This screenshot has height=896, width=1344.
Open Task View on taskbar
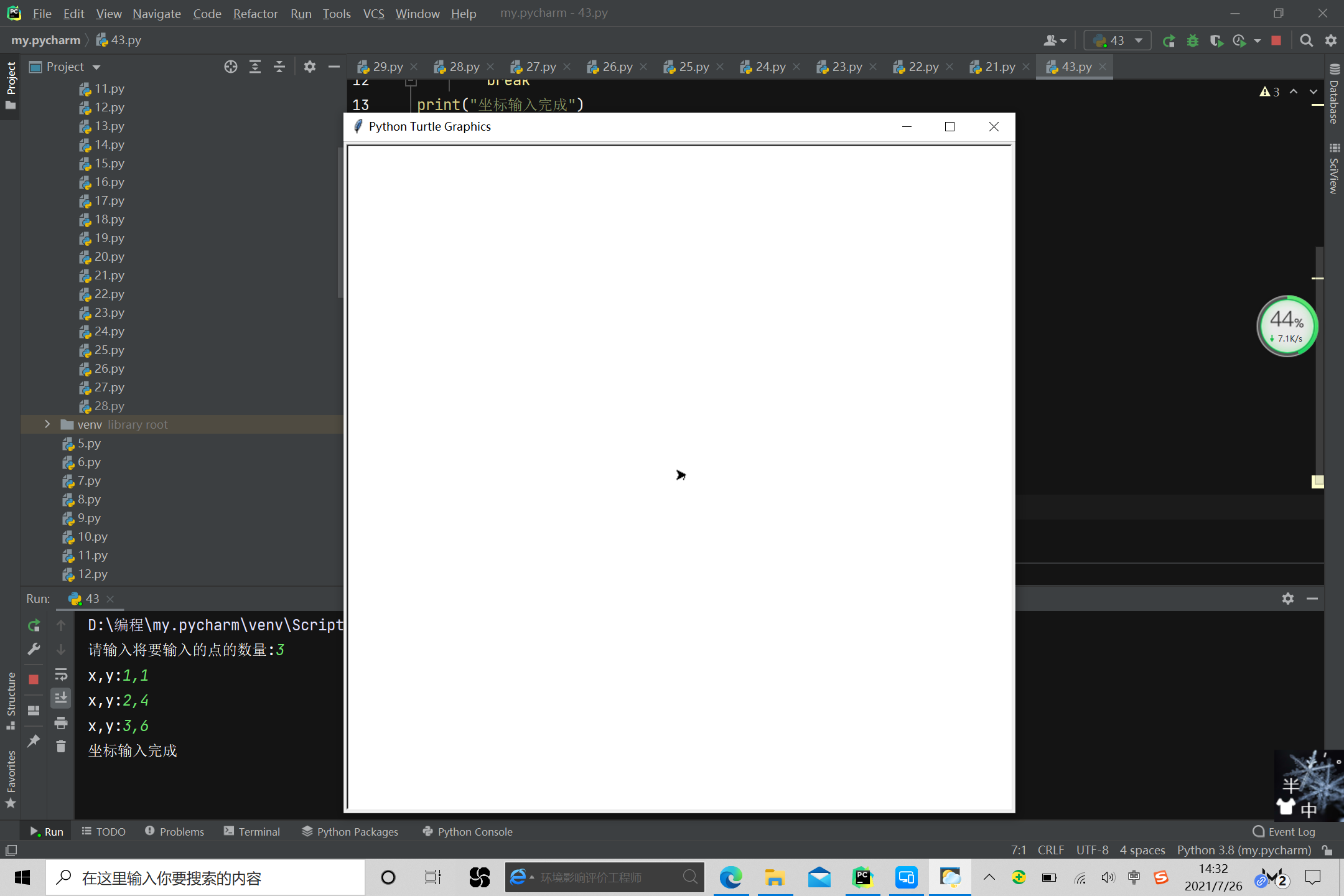432,878
